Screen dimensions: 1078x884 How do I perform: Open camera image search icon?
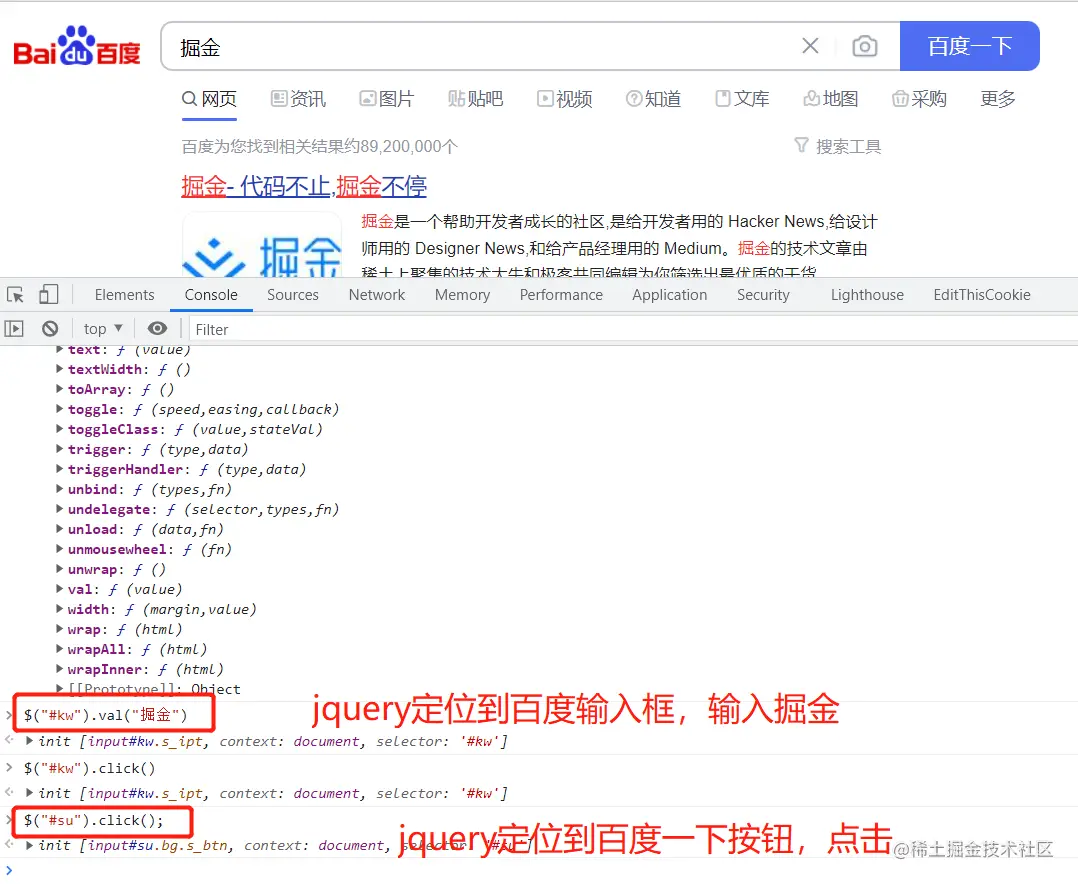[x=864, y=46]
